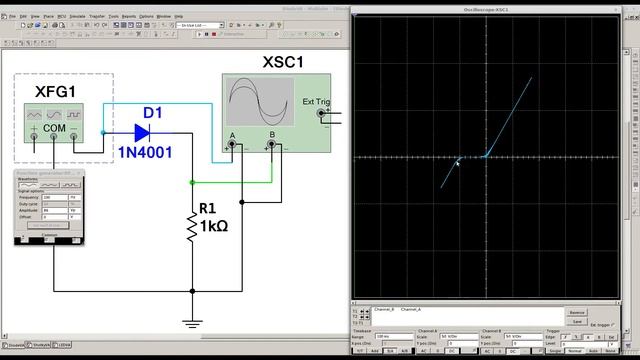
Task: Open the File menu
Action: click(x=12, y=17)
